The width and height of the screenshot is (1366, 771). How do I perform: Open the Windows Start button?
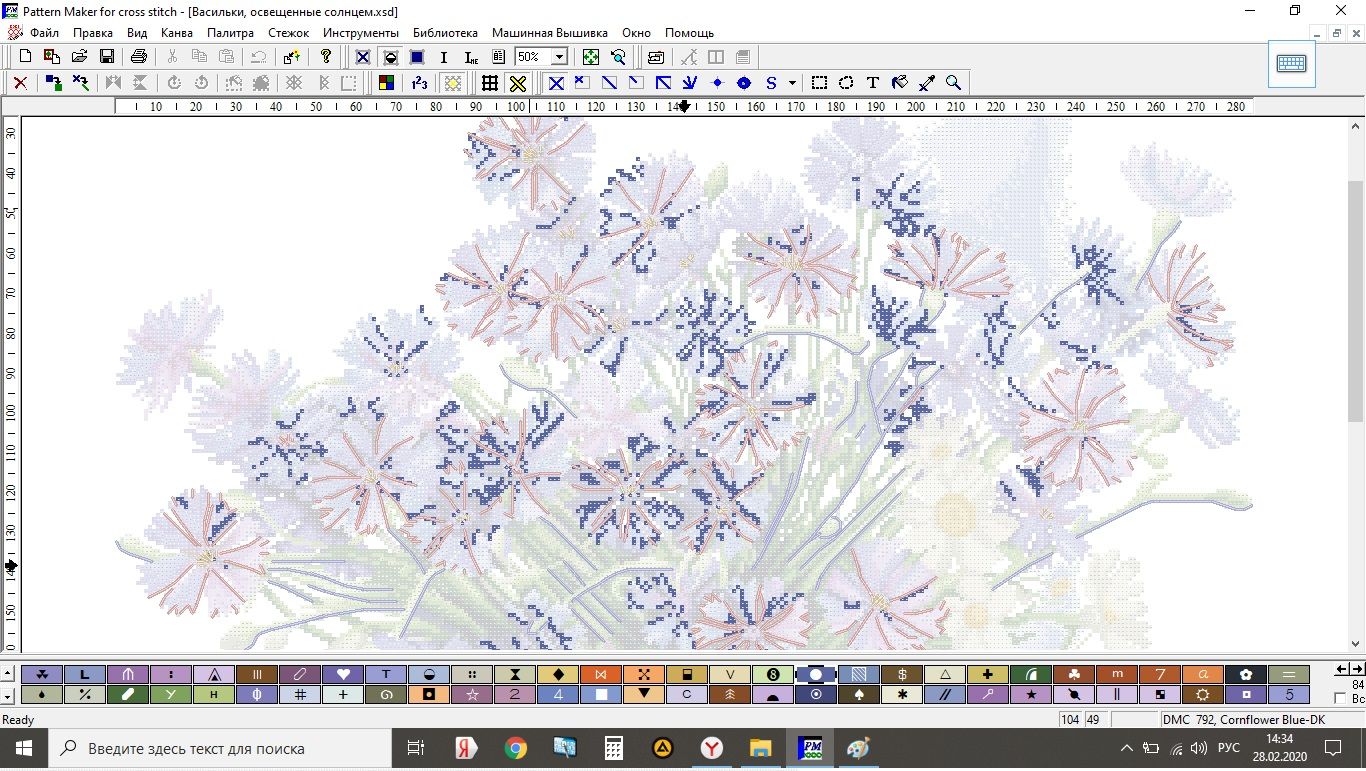pos(23,748)
